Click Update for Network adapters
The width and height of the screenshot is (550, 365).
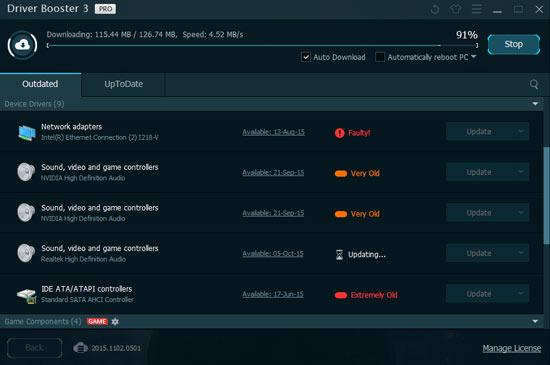coord(479,131)
